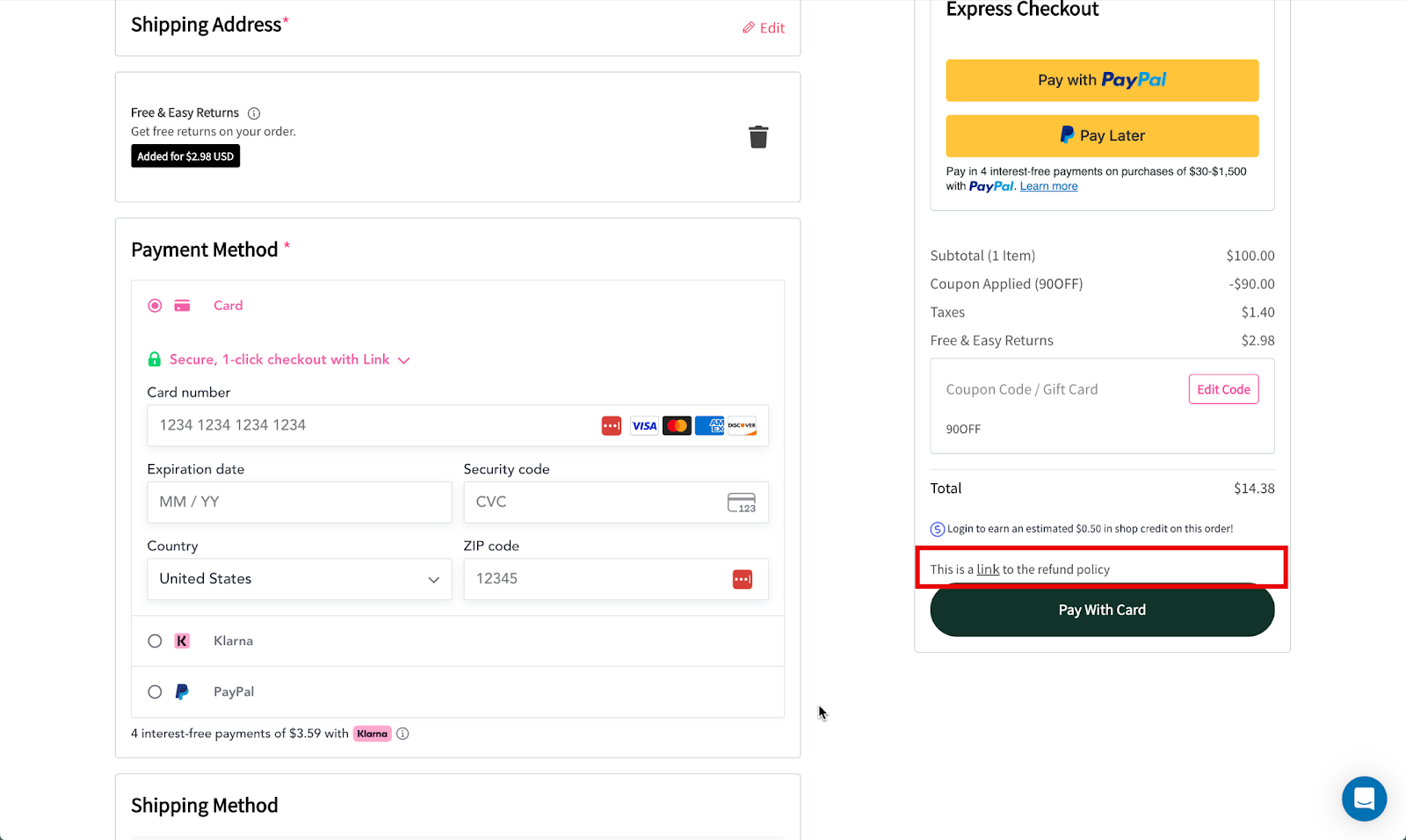This screenshot has width=1406, height=840.
Task: Click the shop credit coin icon
Action: point(938,529)
